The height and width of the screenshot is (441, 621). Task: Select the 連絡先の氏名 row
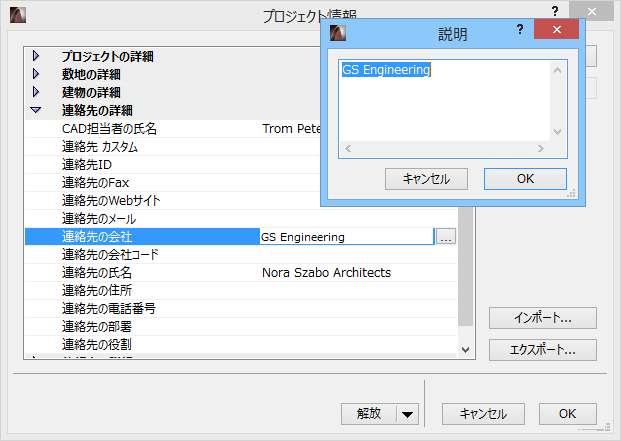tap(241, 272)
